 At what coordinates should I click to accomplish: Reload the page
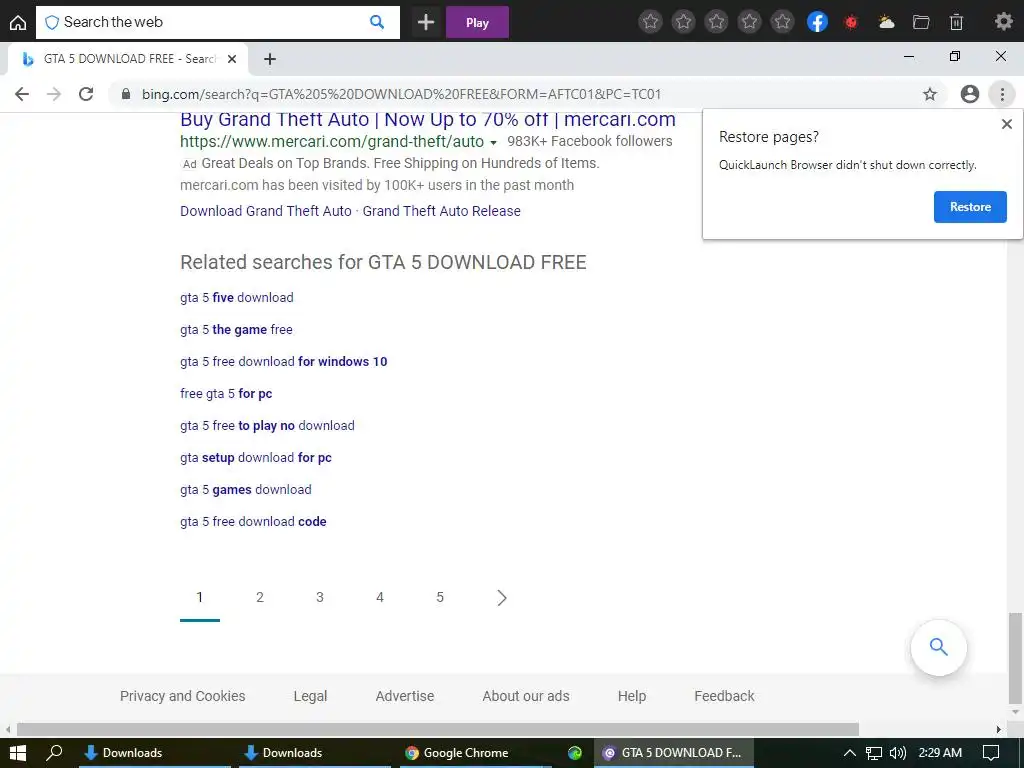(x=86, y=94)
